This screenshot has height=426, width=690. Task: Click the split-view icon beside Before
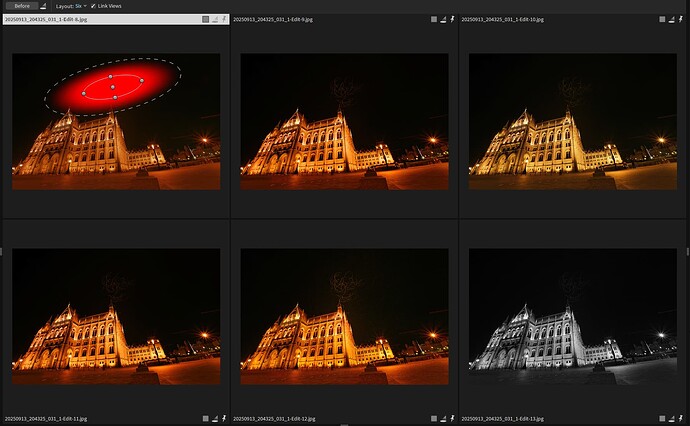[43, 6]
